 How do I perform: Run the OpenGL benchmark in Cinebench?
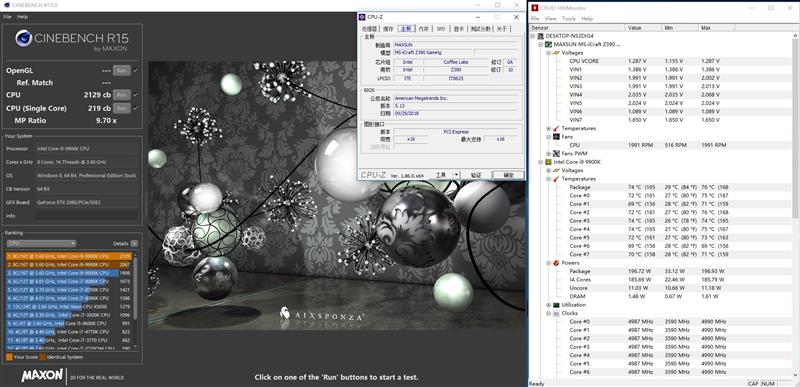click(121, 70)
